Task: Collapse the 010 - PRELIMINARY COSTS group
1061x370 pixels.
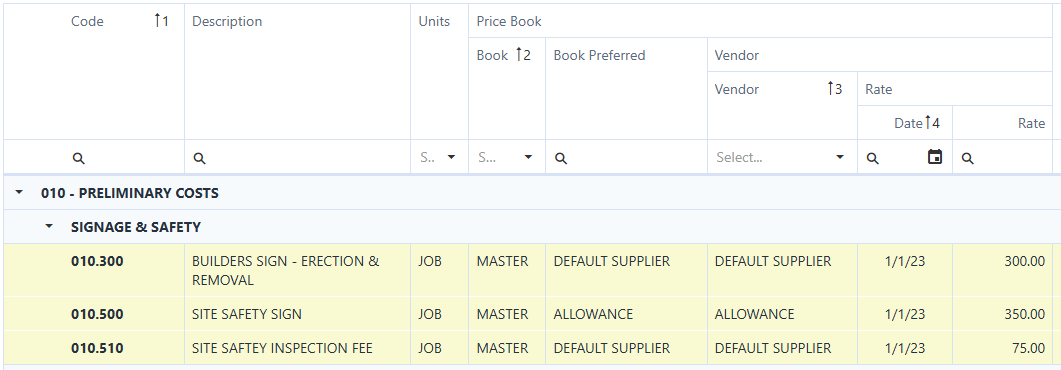Action: 19,193
